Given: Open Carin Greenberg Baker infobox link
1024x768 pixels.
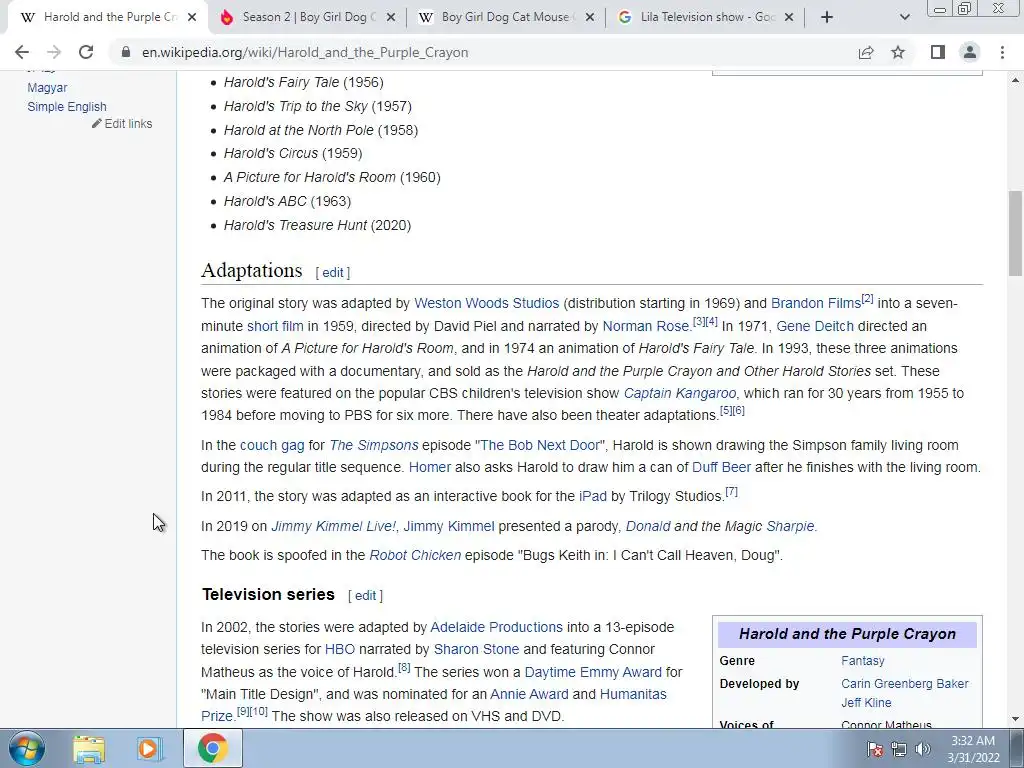Looking at the screenshot, I should click(x=904, y=684).
